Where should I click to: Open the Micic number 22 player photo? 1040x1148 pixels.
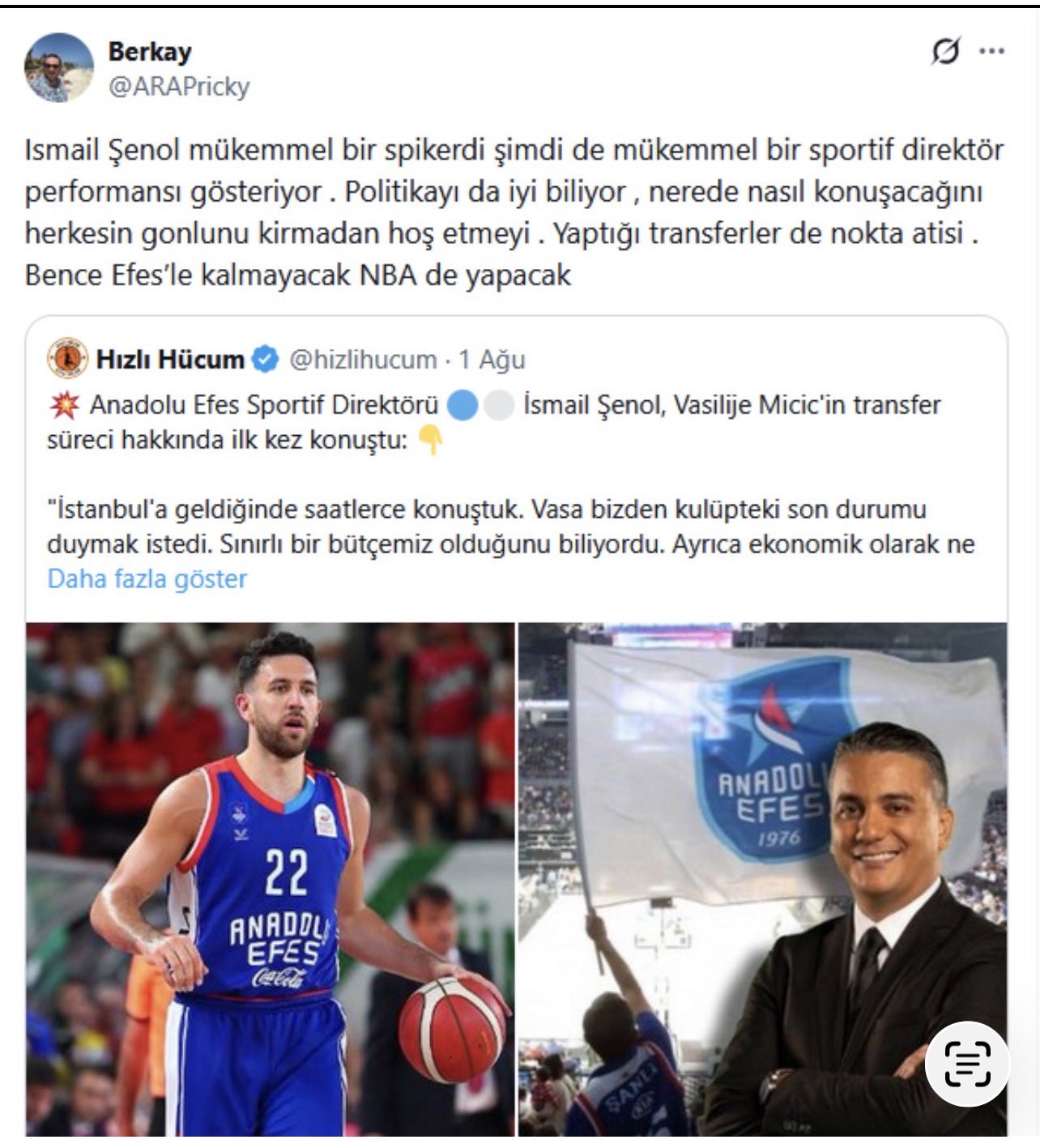click(x=271, y=879)
